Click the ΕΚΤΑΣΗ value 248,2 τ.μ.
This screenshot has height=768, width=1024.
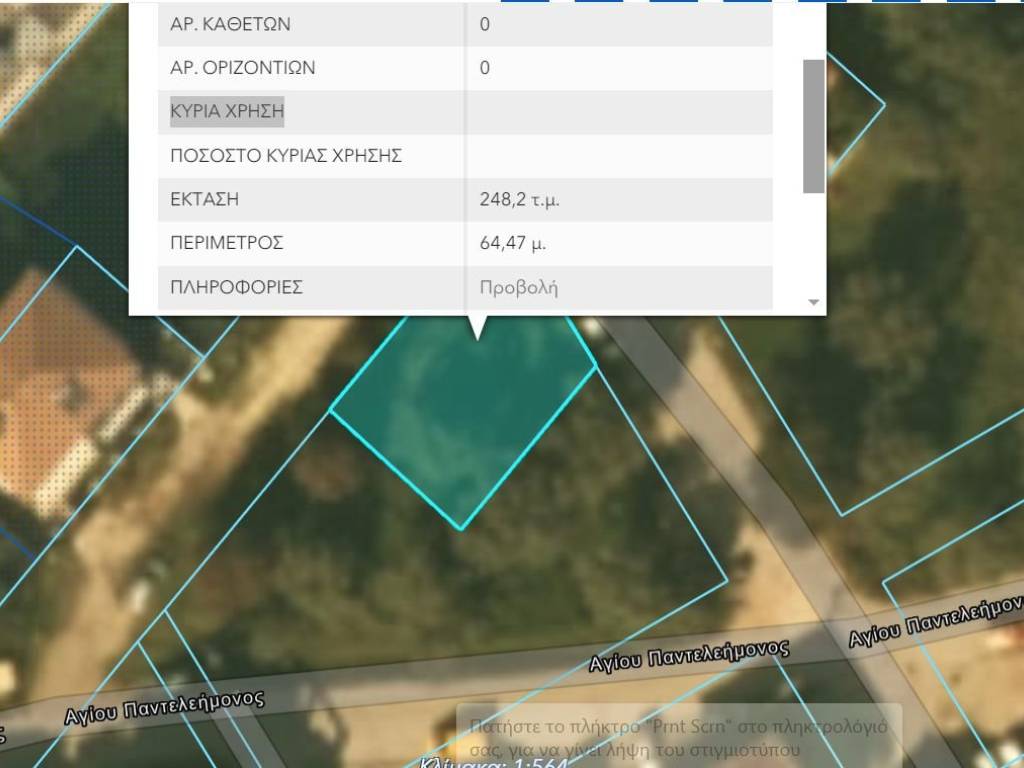519,200
